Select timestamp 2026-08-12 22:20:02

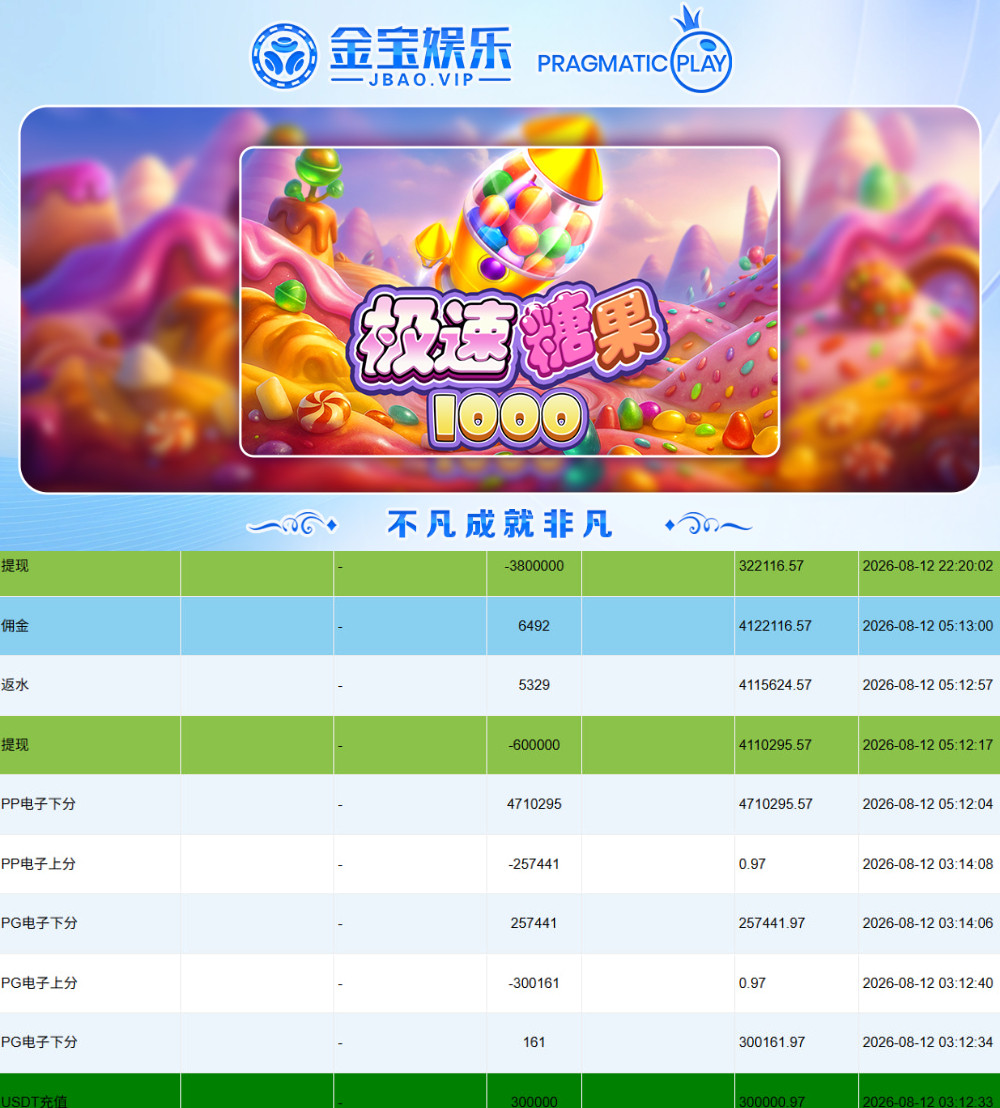[x=927, y=566]
